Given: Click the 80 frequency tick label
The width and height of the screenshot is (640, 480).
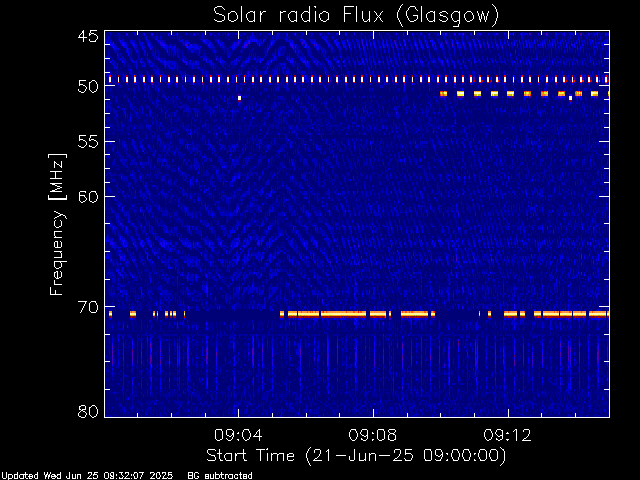Looking at the screenshot, I should point(88,411).
